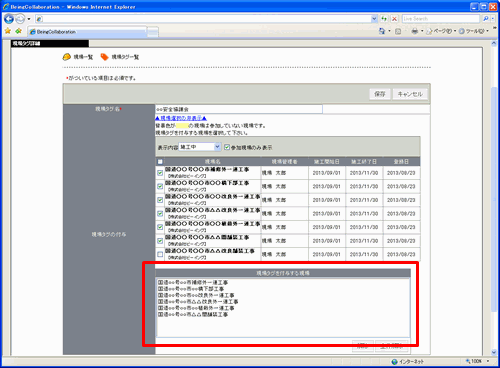The height and width of the screenshot is (368, 500).
Task: Open the recent pages dropdown arrow
Action: pos(29,19)
